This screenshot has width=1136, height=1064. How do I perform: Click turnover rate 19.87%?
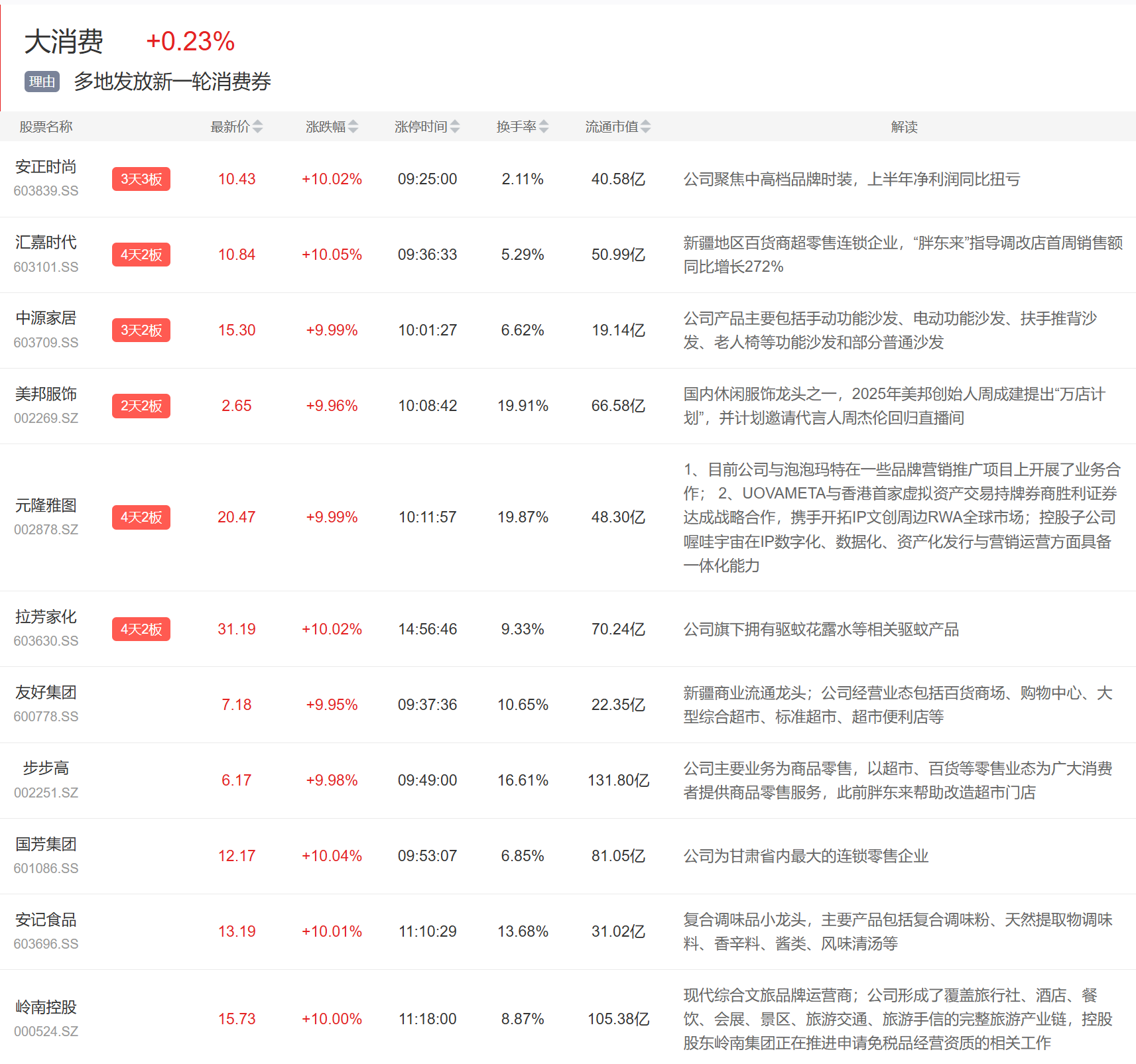point(523,517)
